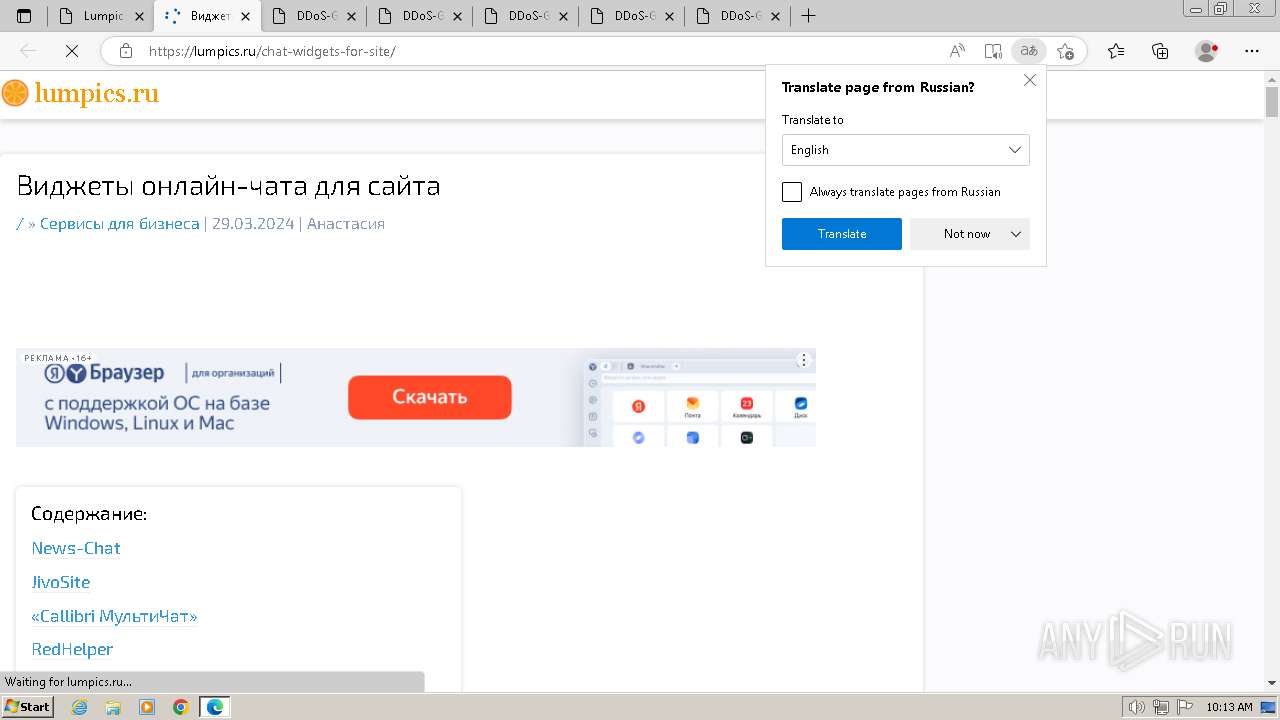Jump to News-Chat section link

point(76,548)
